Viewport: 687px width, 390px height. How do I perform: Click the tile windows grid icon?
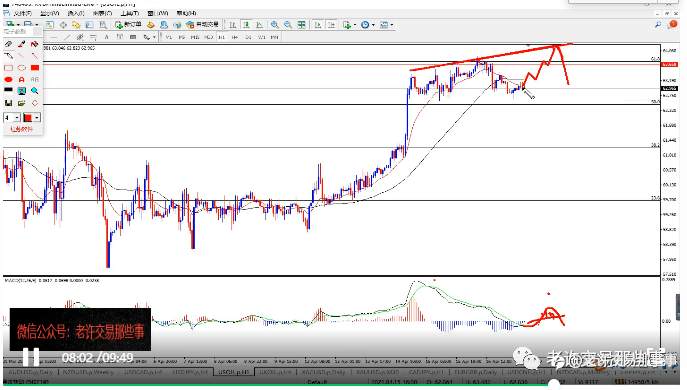(301, 25)
